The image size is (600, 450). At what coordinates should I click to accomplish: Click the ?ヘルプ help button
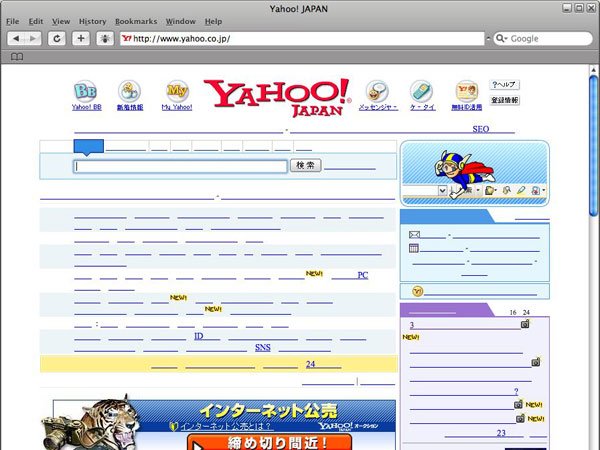point(504,85)
